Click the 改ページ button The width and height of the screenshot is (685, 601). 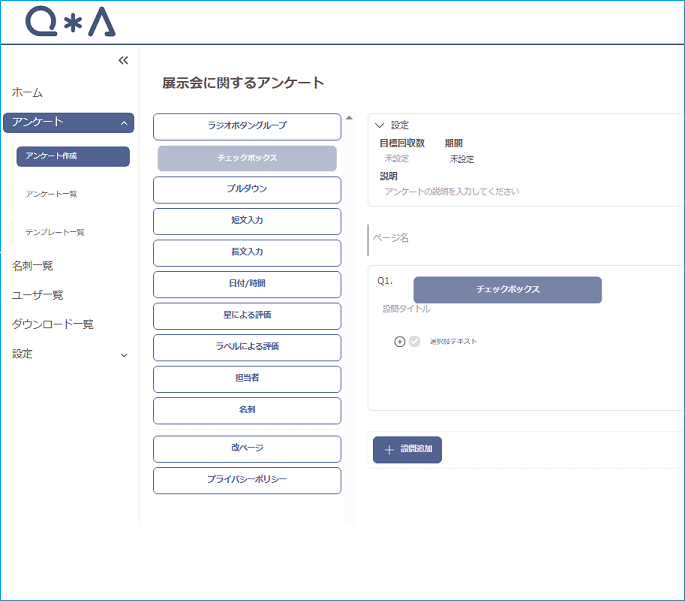247,449
